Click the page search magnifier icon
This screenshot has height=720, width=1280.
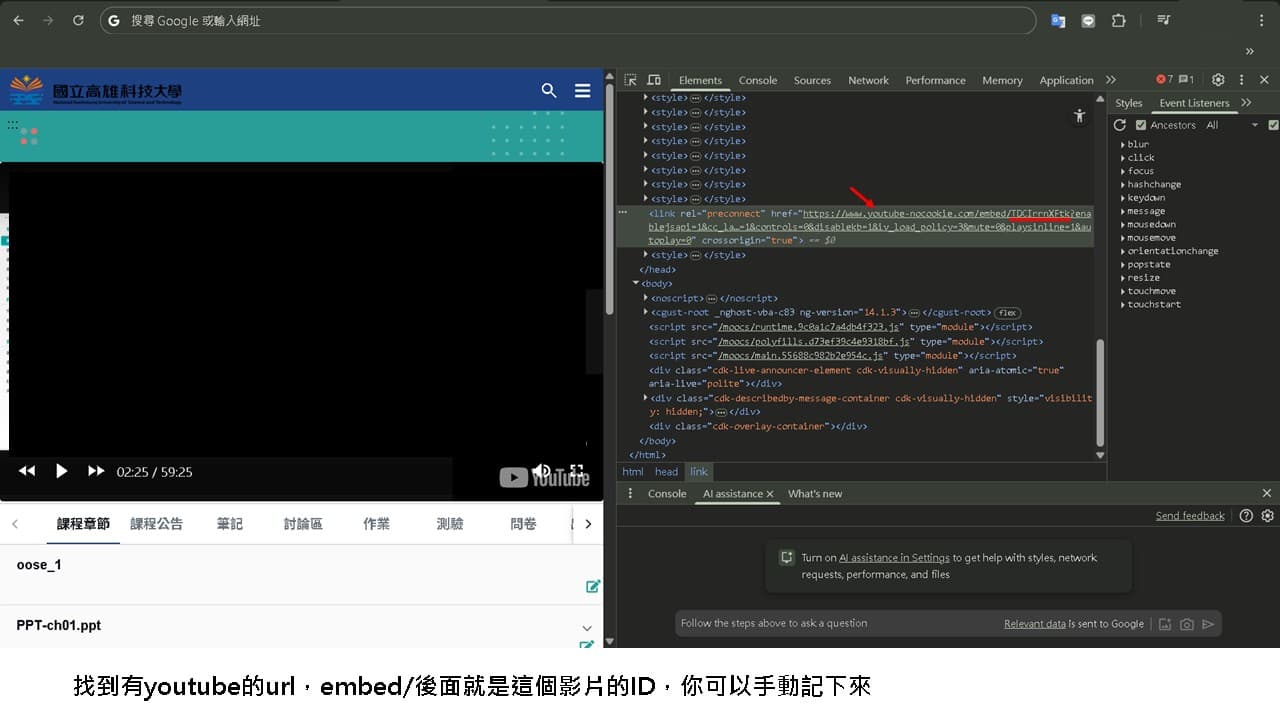(x=549, y=91)
